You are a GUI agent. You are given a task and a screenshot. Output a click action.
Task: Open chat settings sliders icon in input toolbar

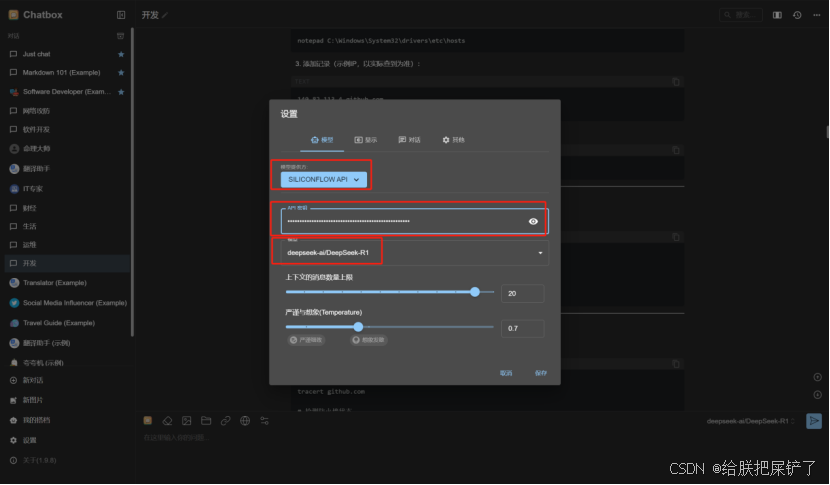(264, 421)
